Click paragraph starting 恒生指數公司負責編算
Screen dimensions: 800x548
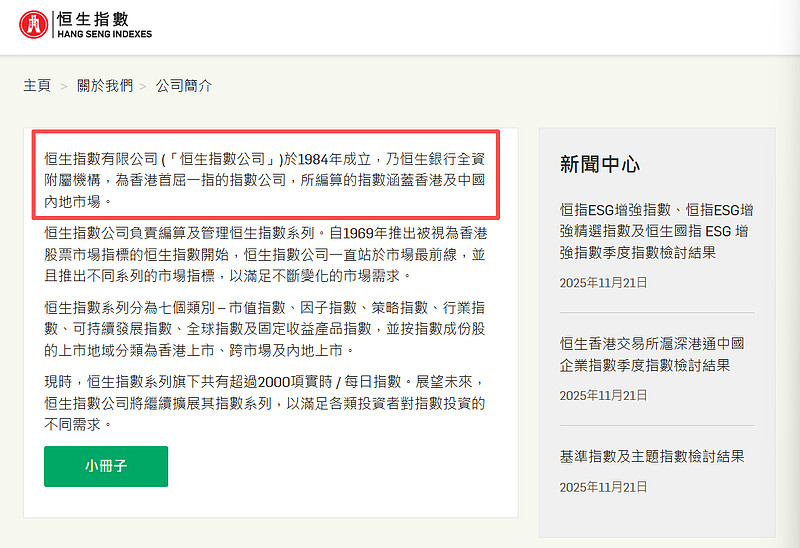[265, 255]
